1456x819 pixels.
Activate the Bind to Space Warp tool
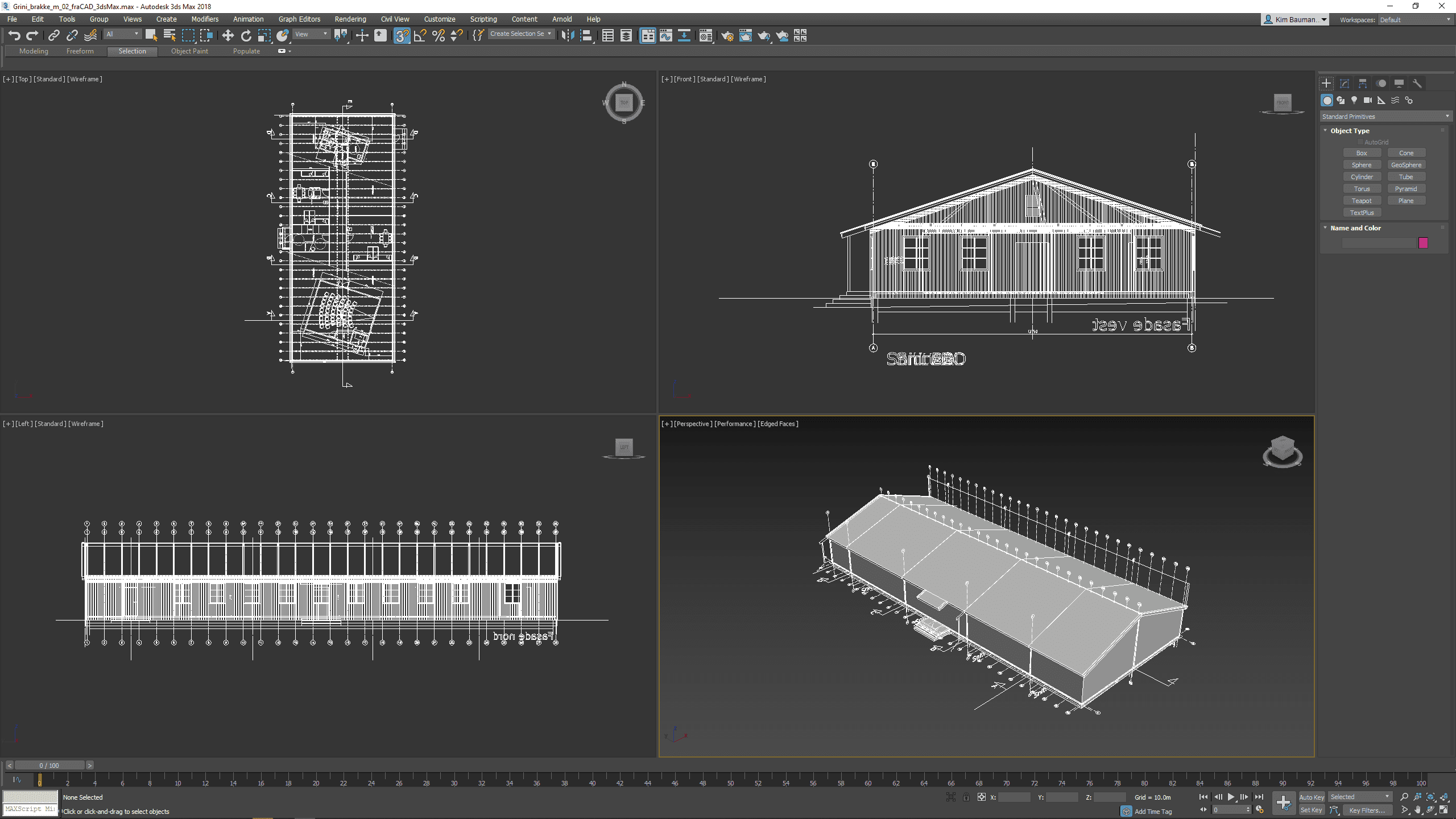(x=90, y=36)
